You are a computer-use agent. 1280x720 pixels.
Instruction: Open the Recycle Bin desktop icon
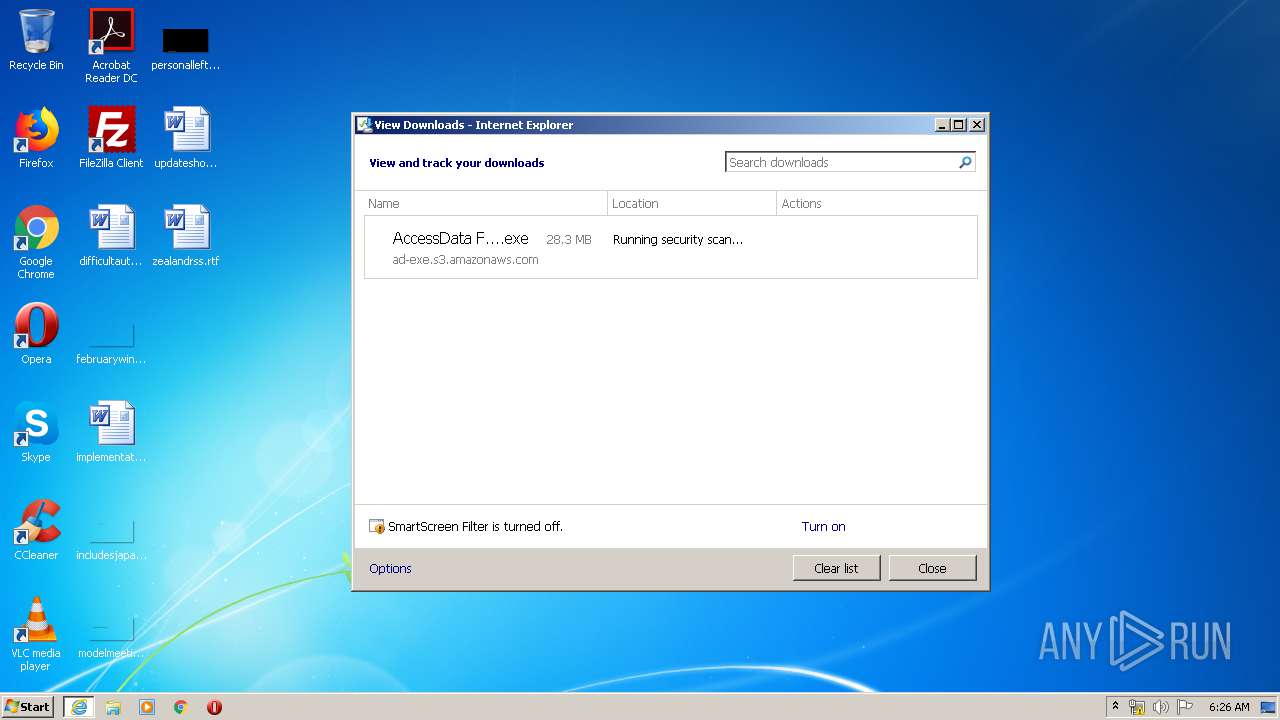pyautogui.click(x=36, y=41)
